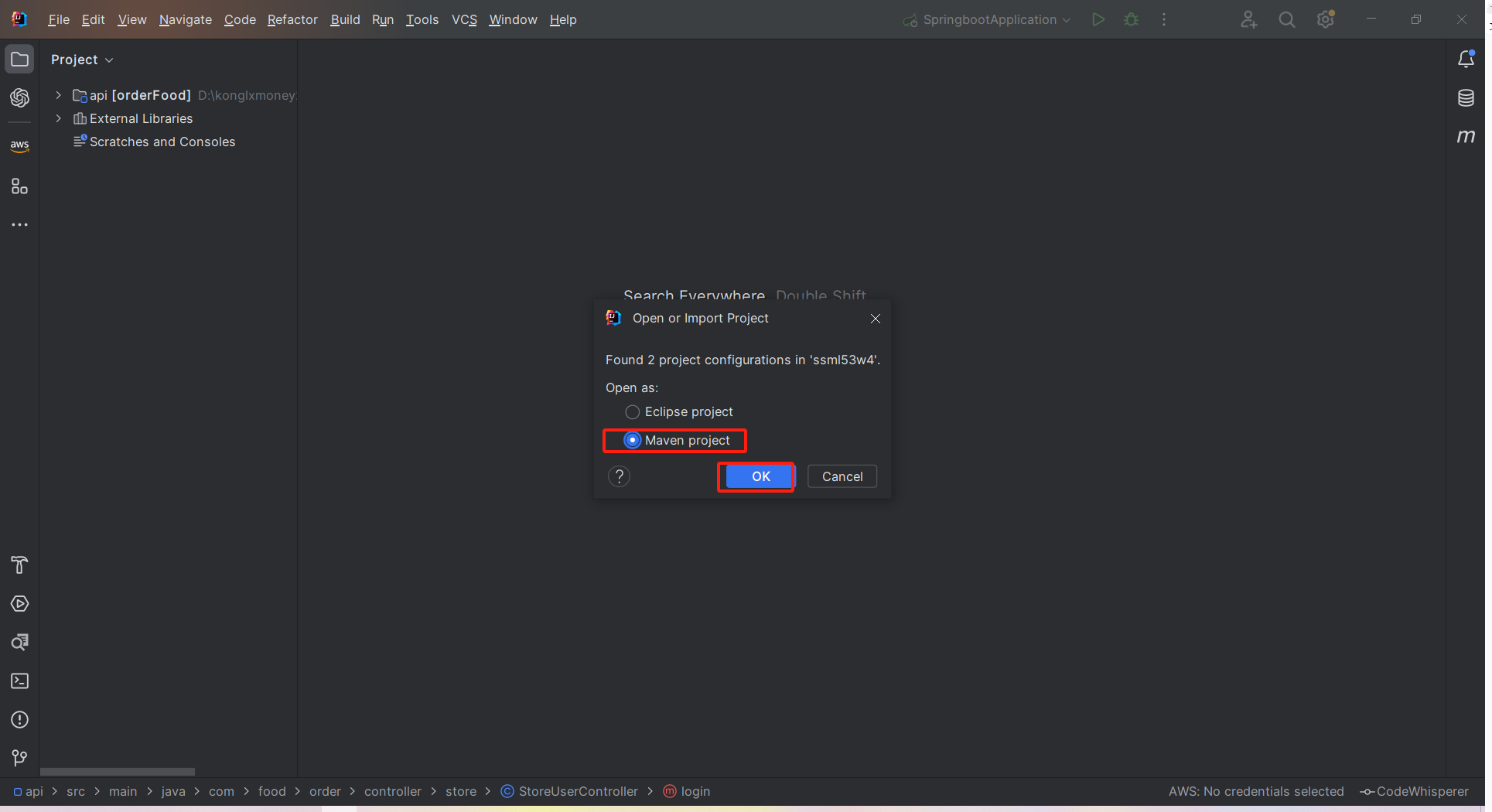Viewport: 1492px width, 812px height.
Task: Open the AWS Toolkit sidebar icon
Action: [x=19, y=145]
